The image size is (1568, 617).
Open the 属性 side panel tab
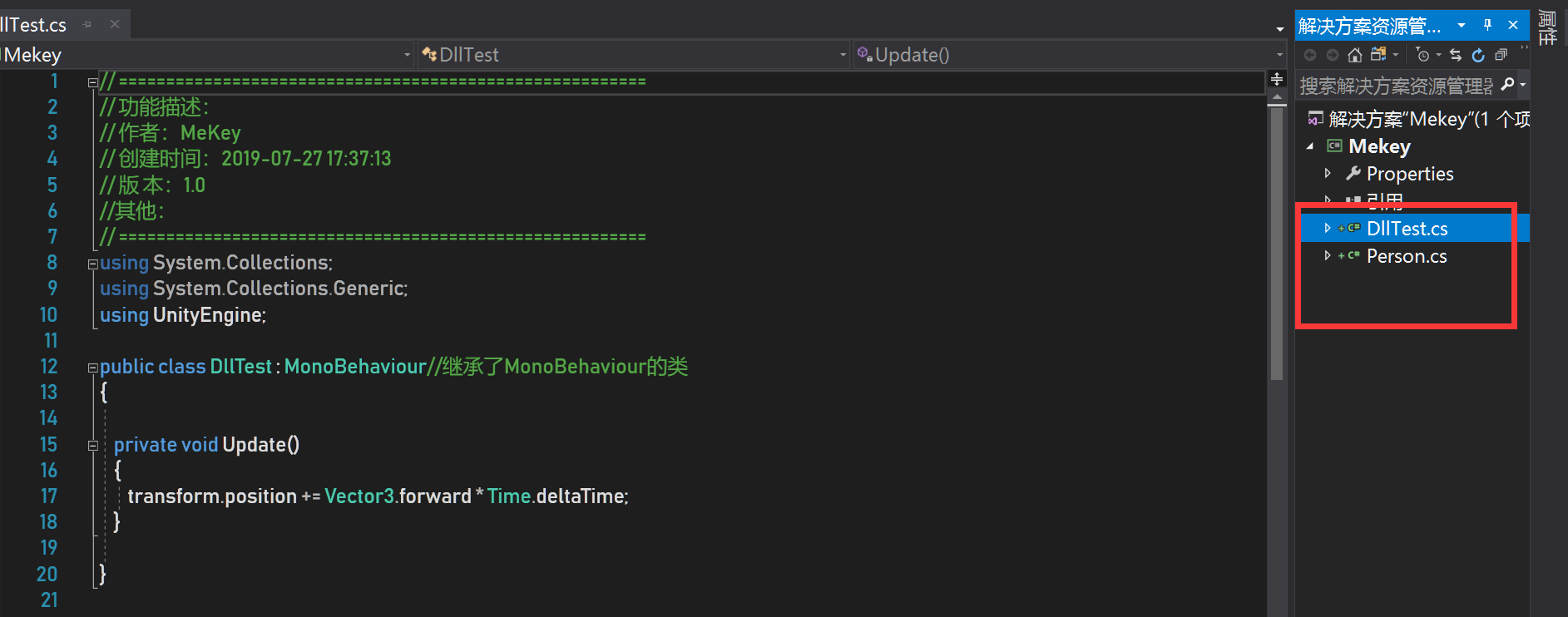point(1547,28)
